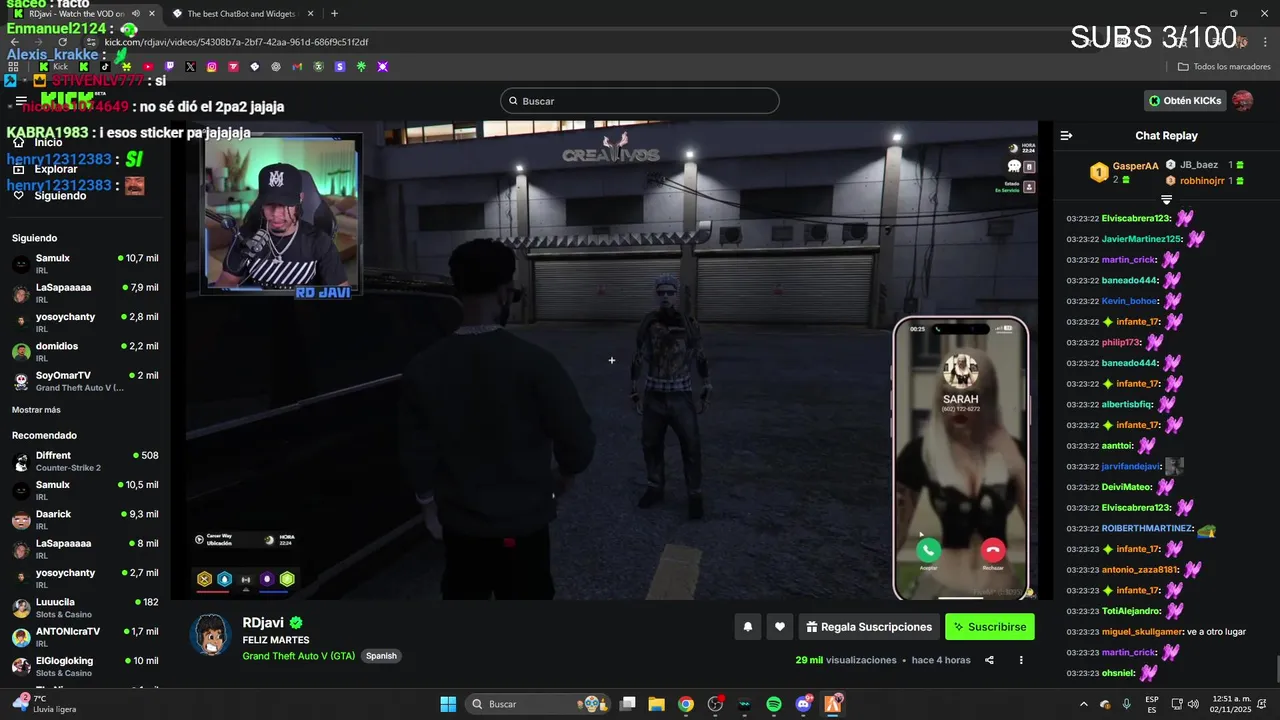The image size is (1280, 720).
Task: Accept SARAH call with green phone button
Action: (928, 549)
